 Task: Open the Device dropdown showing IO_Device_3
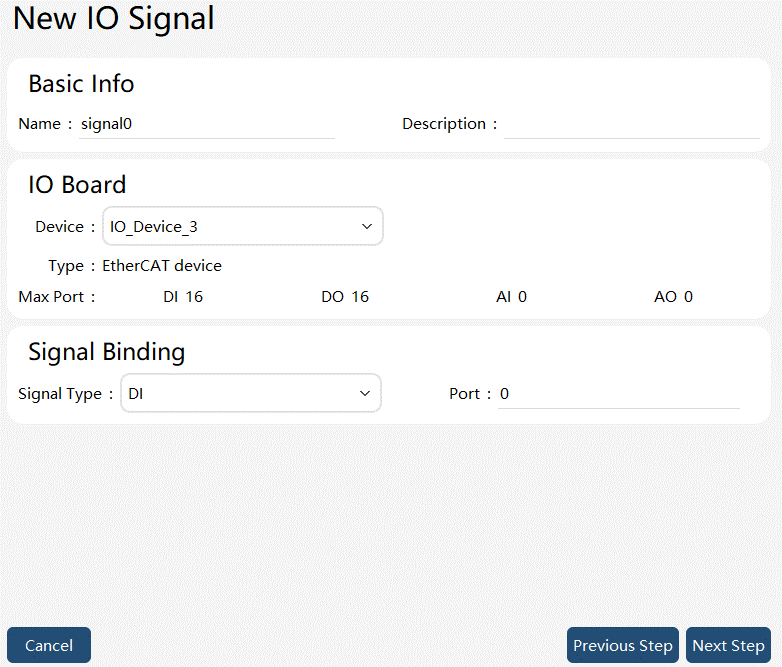(243, 226)
